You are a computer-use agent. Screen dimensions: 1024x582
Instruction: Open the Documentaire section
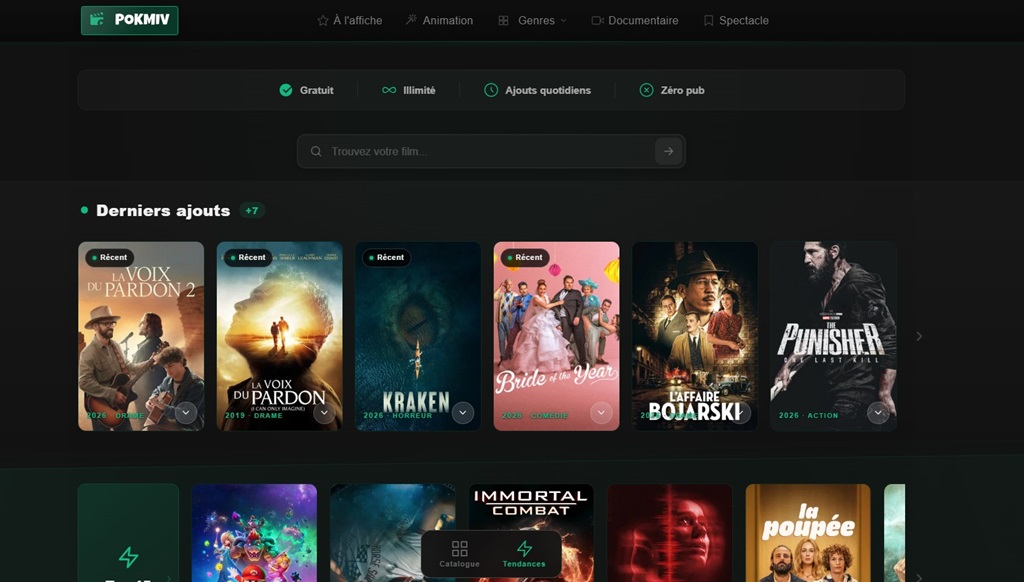click(x=635, y=20)
